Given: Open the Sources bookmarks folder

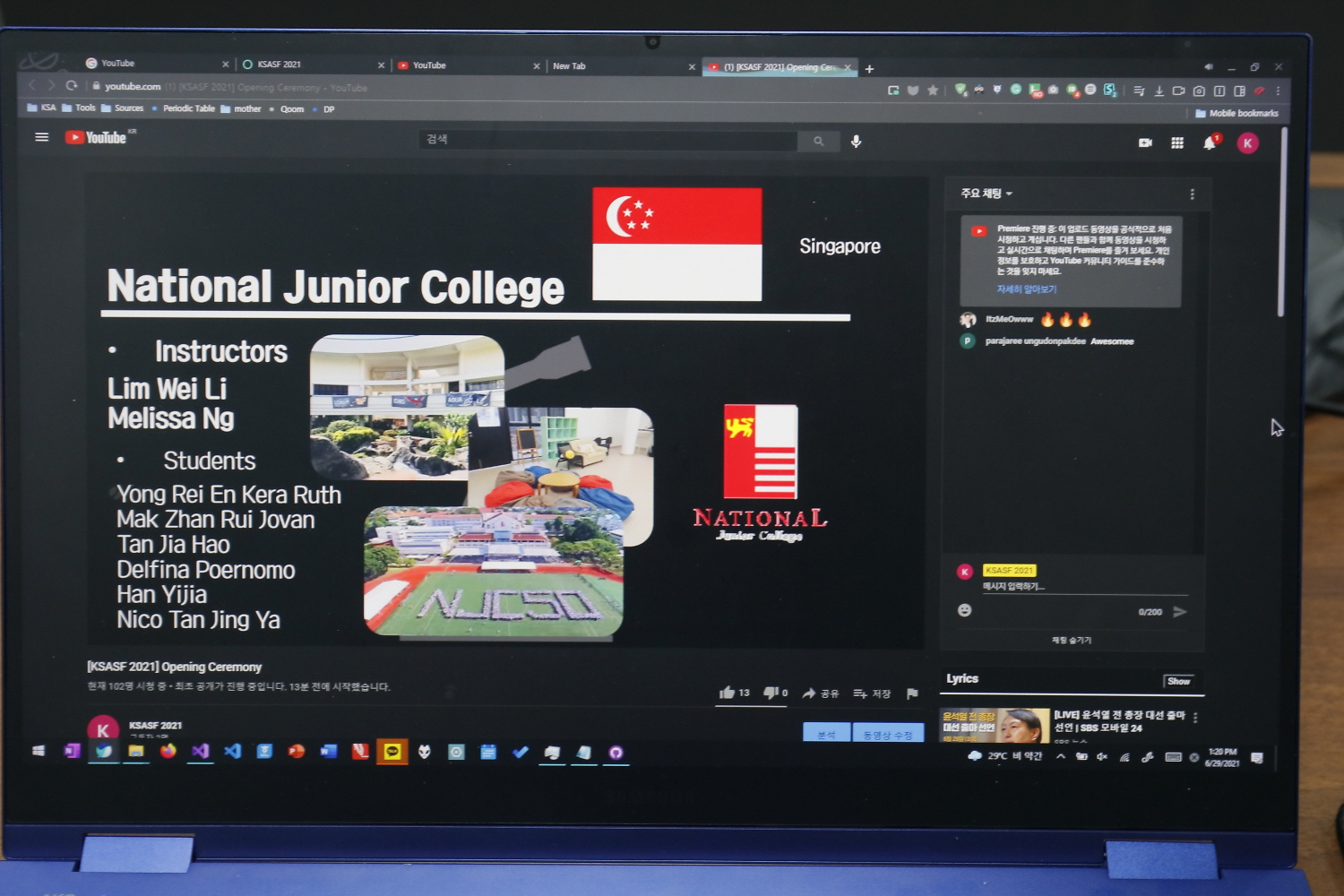Looking at the screenshot, I should tap(122, 108).
